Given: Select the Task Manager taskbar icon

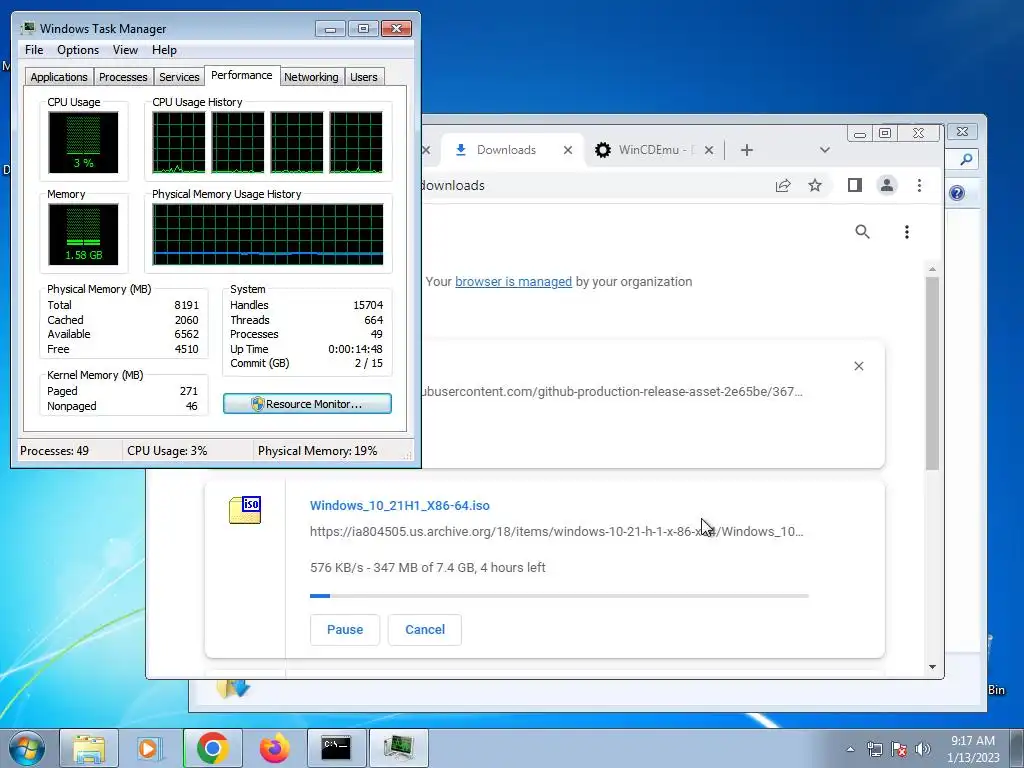Looking at the screenshot, I should coord(398,748).
